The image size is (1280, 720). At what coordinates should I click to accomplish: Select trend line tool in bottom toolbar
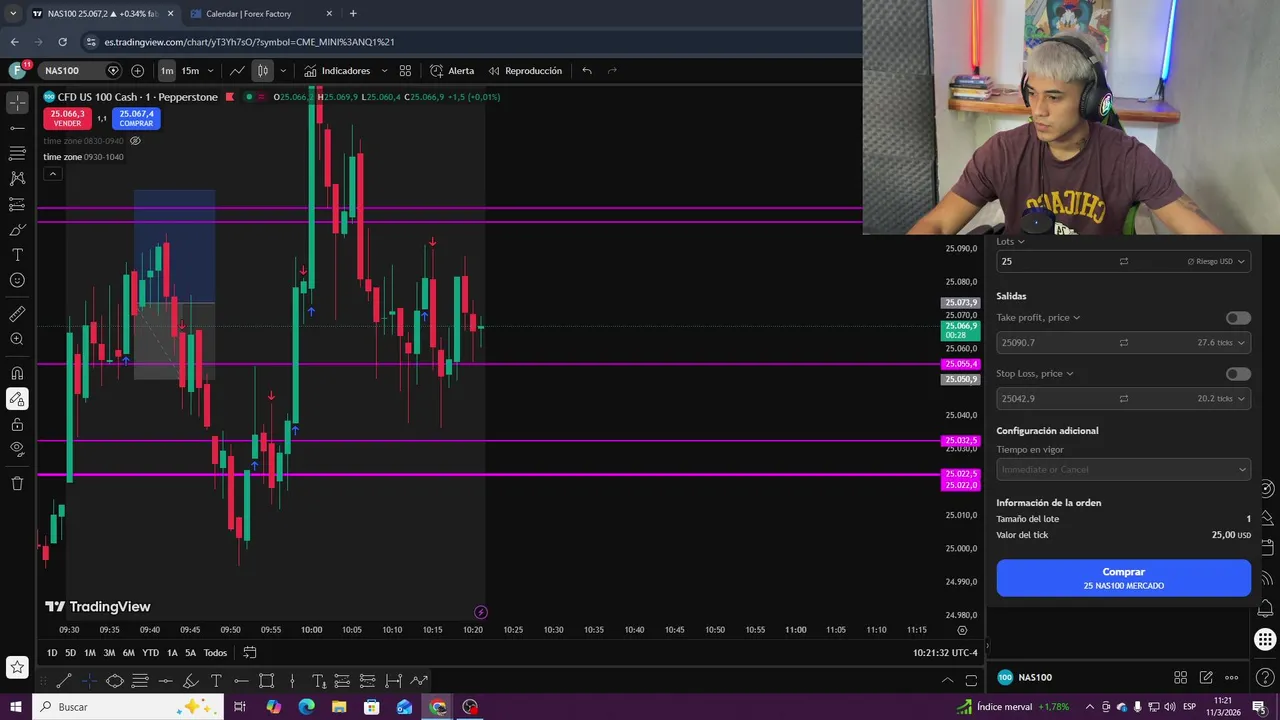(x=63, y=681)
